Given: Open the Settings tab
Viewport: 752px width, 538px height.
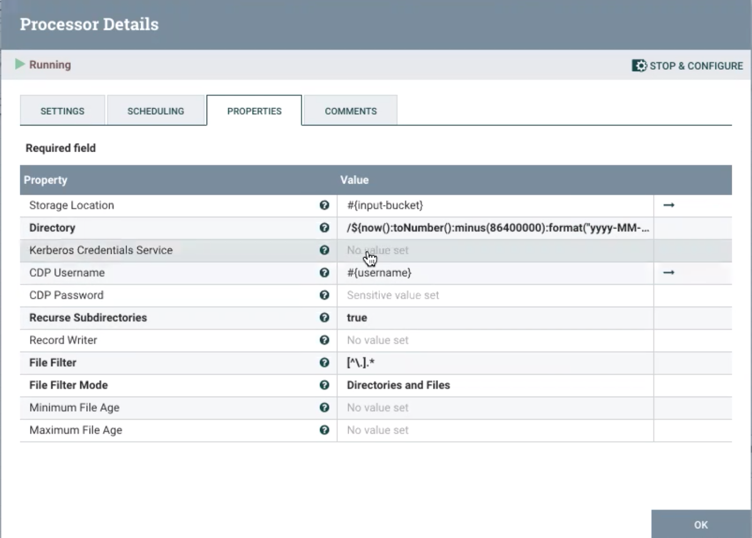Looking at the screenshot, I should point(62,111).
